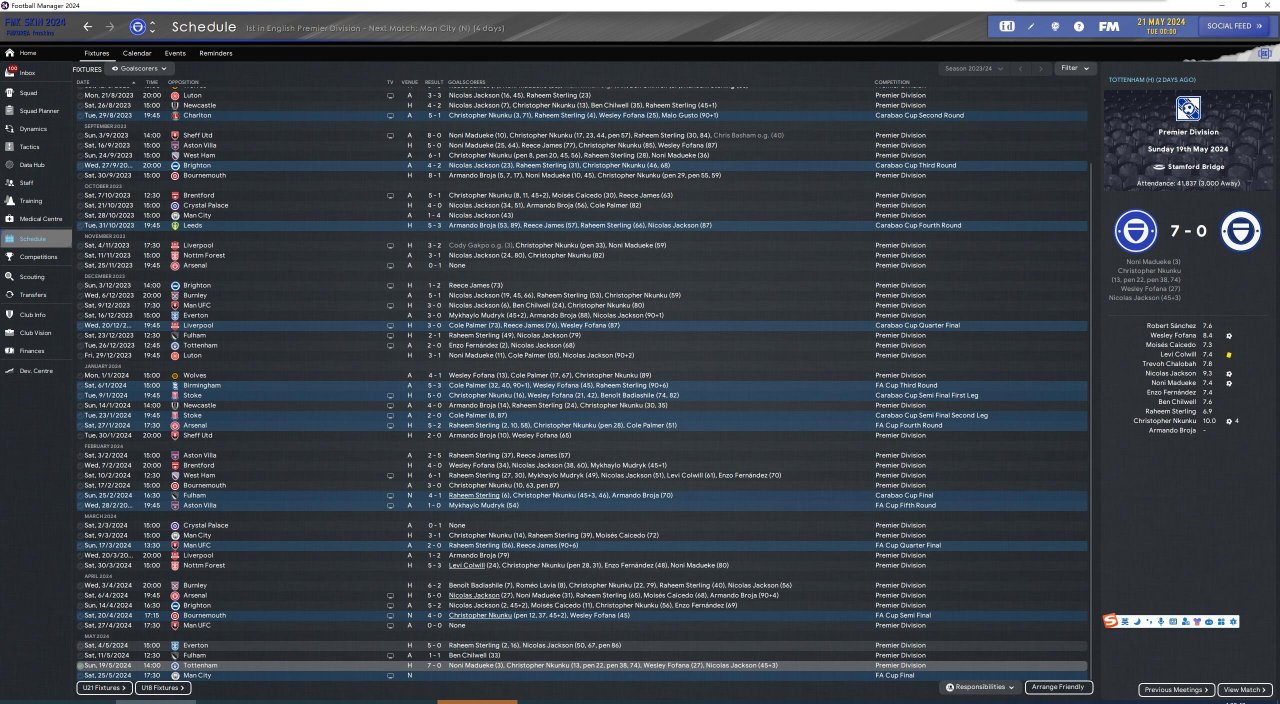
Task: Open U18 Fixtures
Action: (x=163, y=688)
